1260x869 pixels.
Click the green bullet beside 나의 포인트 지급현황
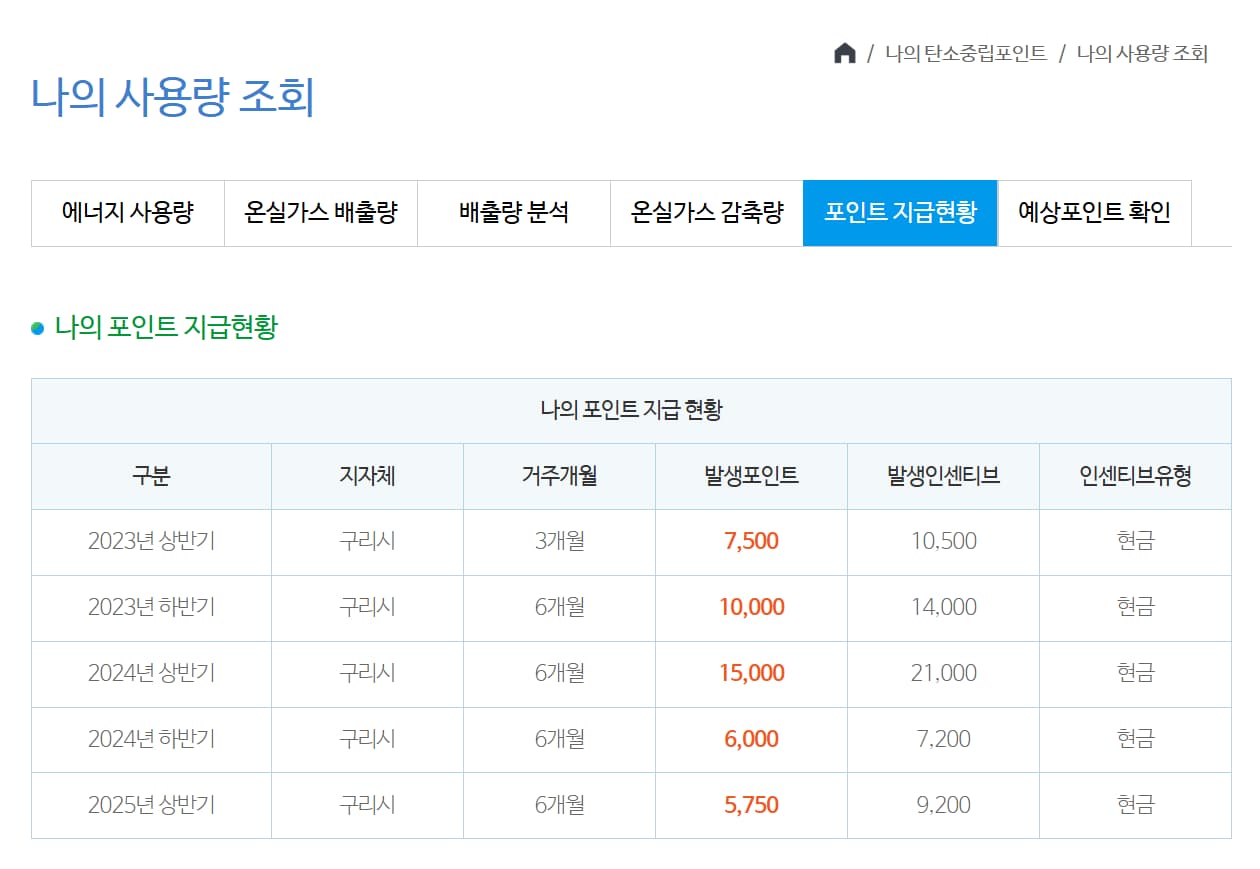38,326
